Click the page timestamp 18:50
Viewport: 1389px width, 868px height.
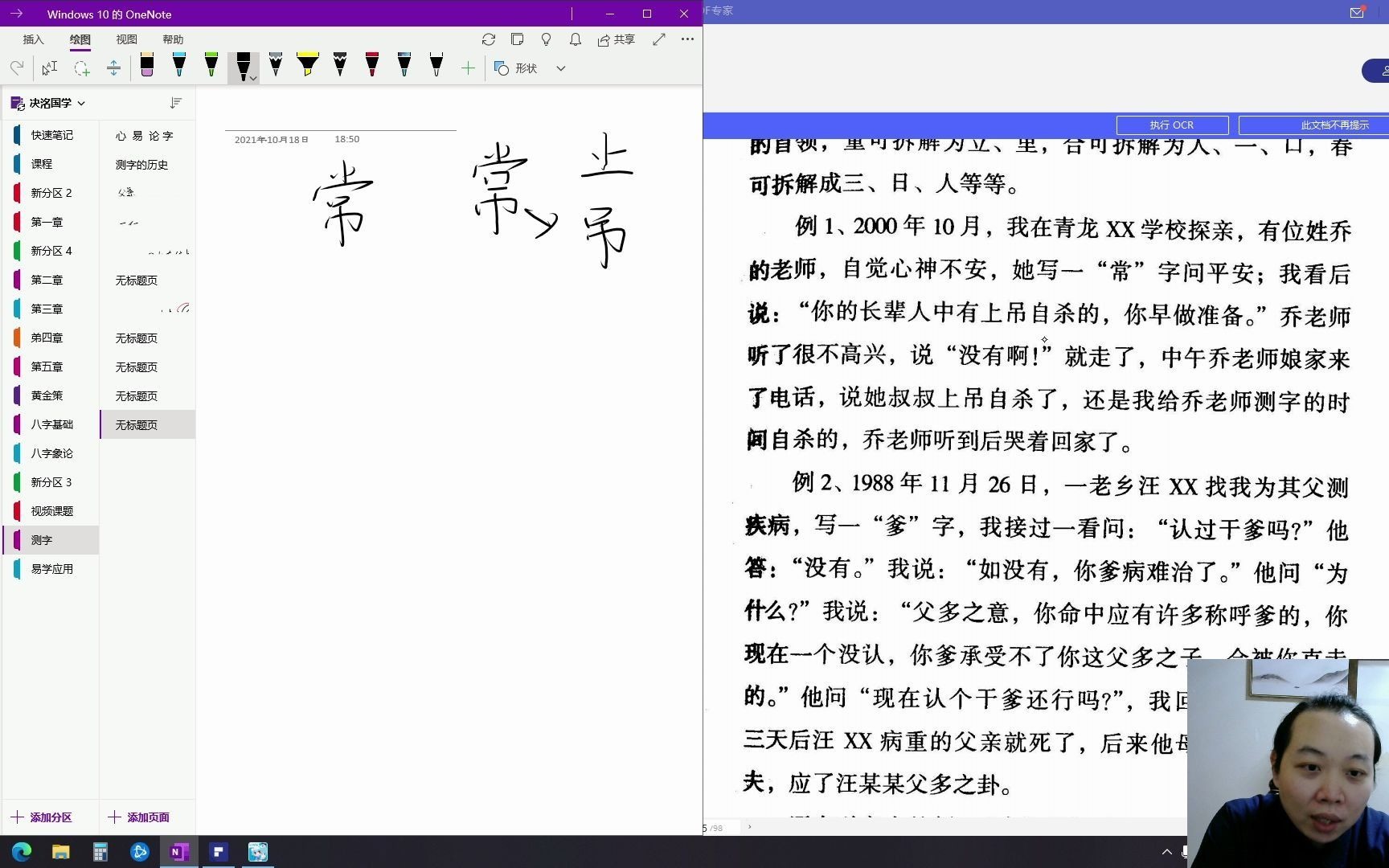point(347,139)
